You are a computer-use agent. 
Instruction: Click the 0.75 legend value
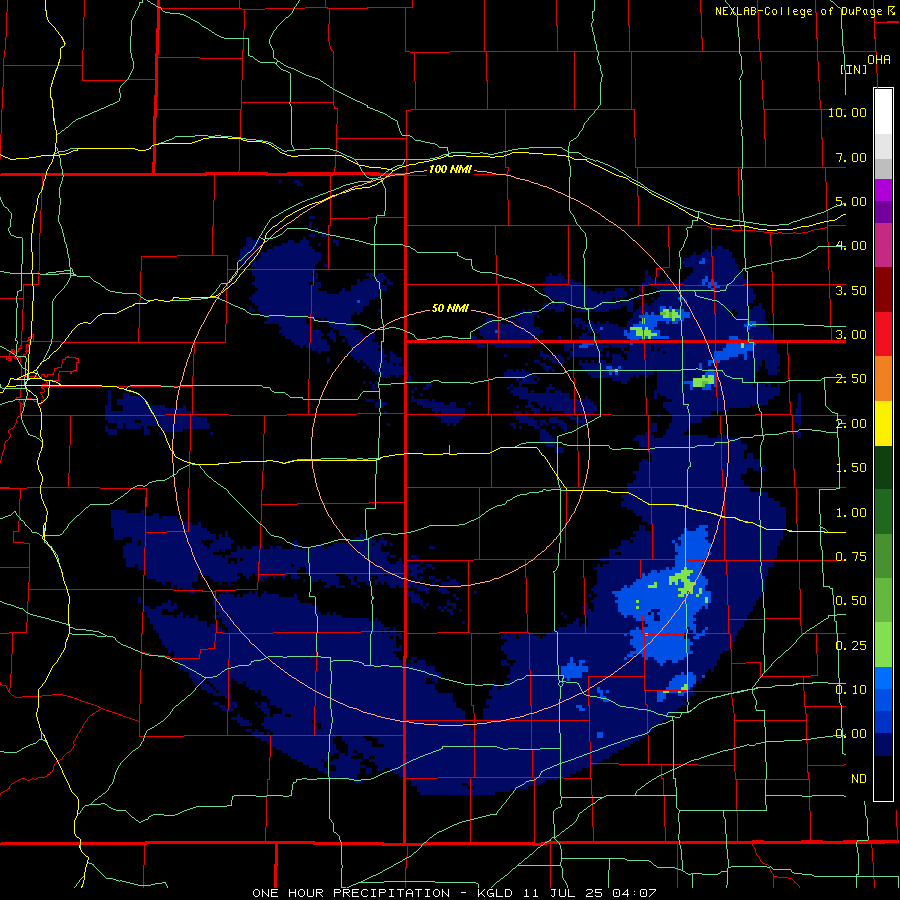(851, 557)
